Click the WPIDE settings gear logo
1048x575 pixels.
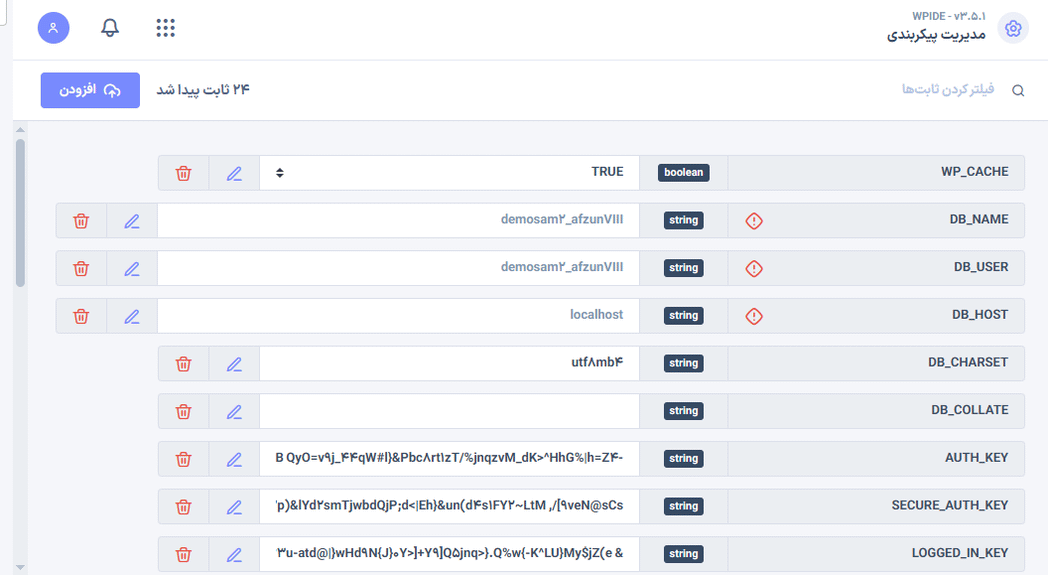(x=1013, y=28)
